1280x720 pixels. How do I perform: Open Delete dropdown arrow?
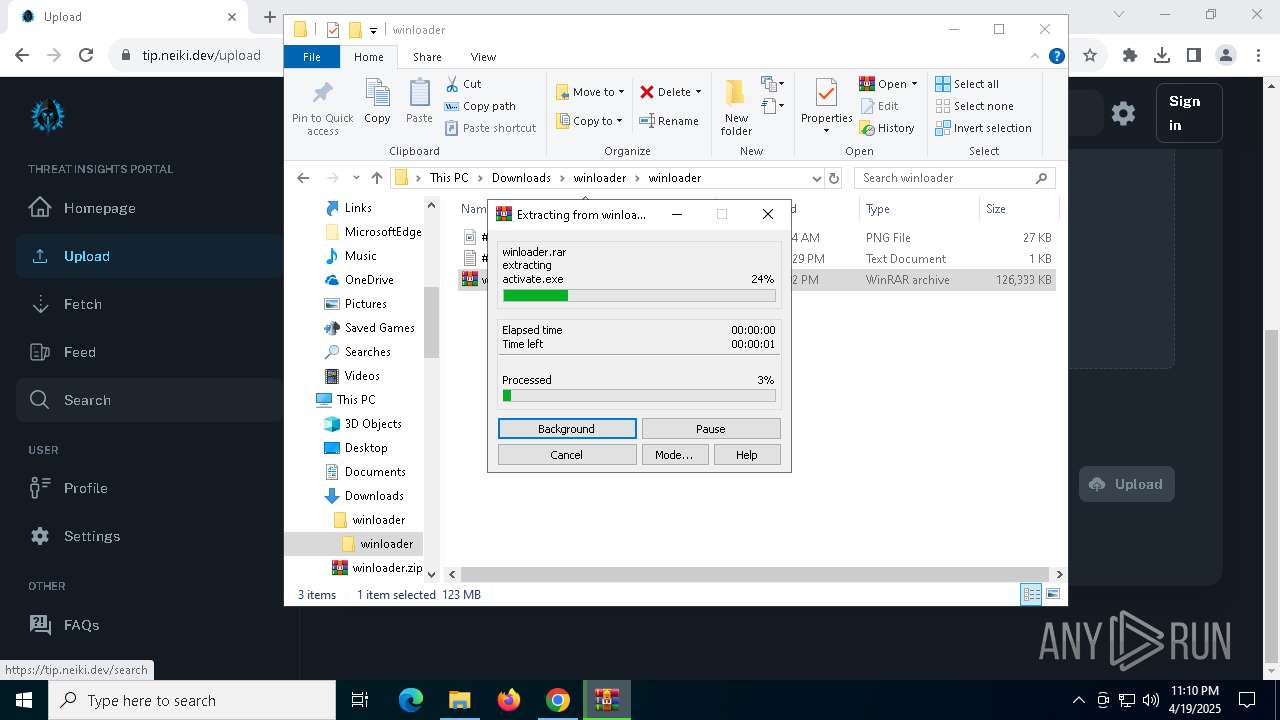coord(698,92)
